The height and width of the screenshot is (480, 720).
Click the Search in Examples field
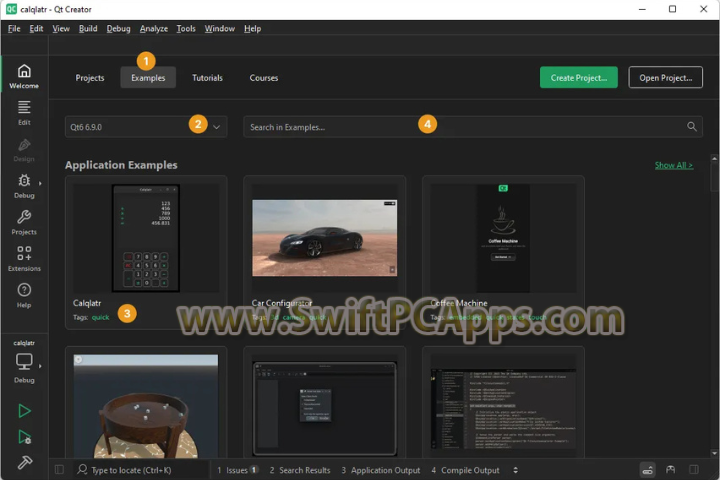(x=472, y=127)
